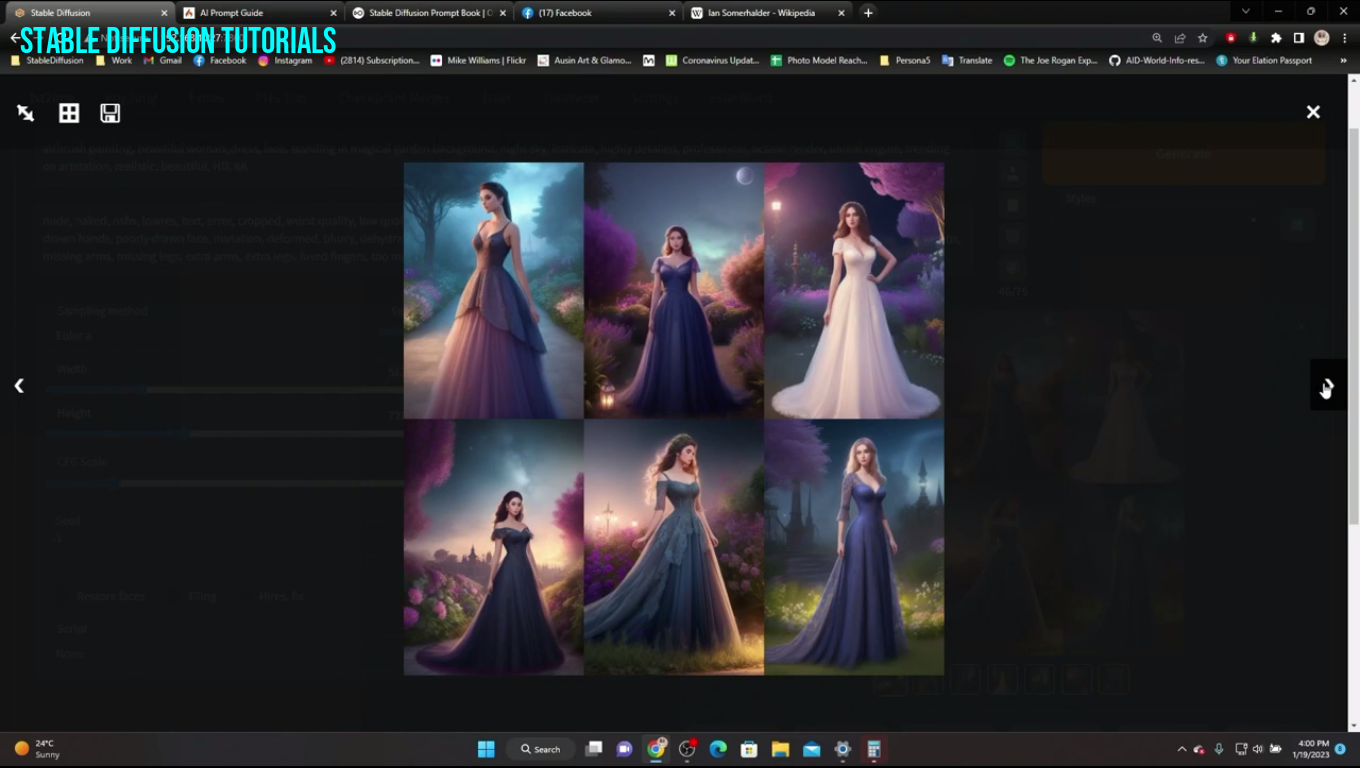Click the tile grid icon in lightbox
1360x768 pixels.
tap(69, 113)
